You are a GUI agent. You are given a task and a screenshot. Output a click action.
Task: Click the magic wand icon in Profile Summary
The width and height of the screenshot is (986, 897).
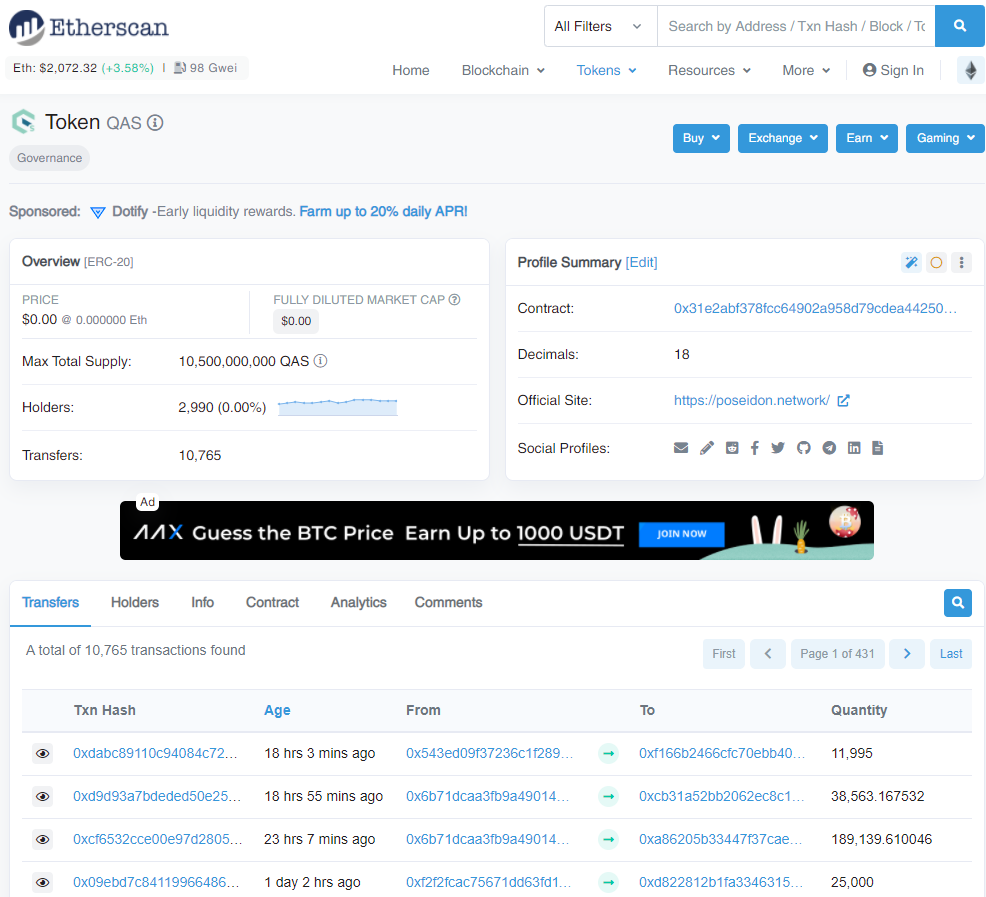coord(911,262)
